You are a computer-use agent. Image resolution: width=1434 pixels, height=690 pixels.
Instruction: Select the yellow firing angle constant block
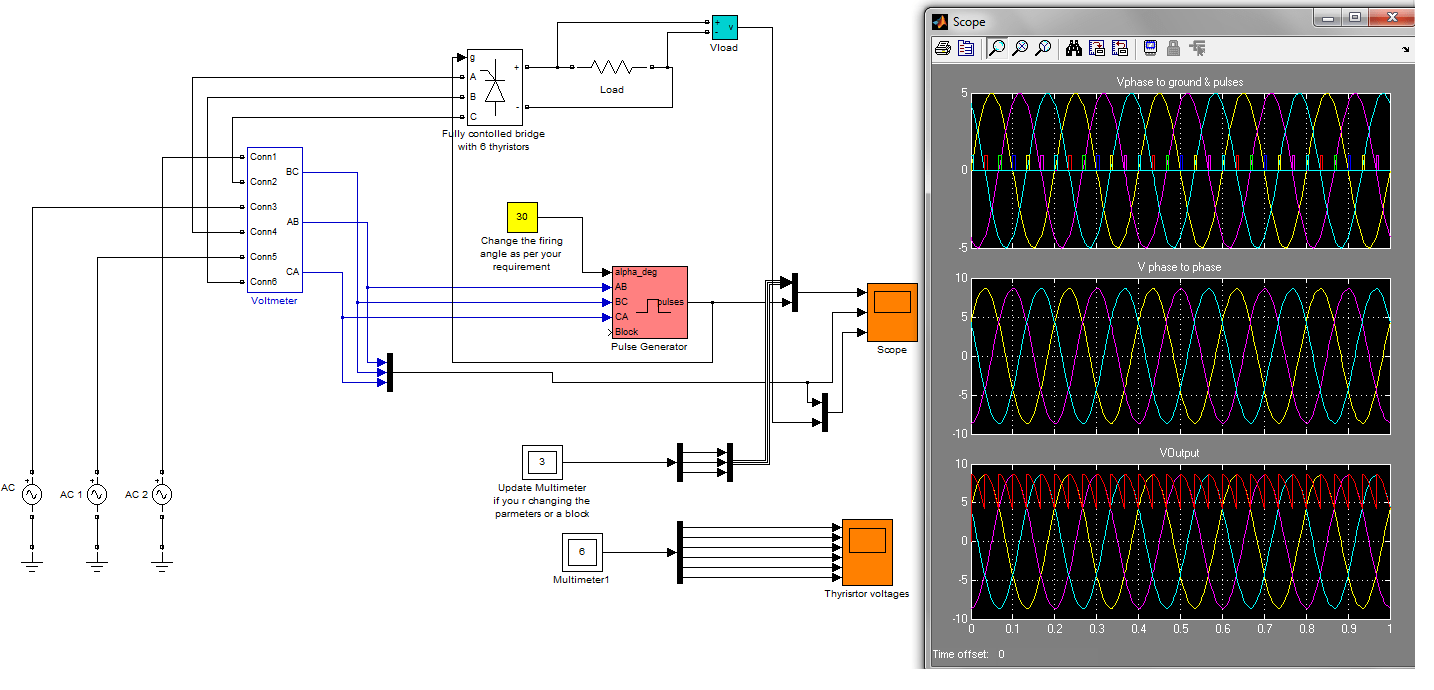pos(522,217)
